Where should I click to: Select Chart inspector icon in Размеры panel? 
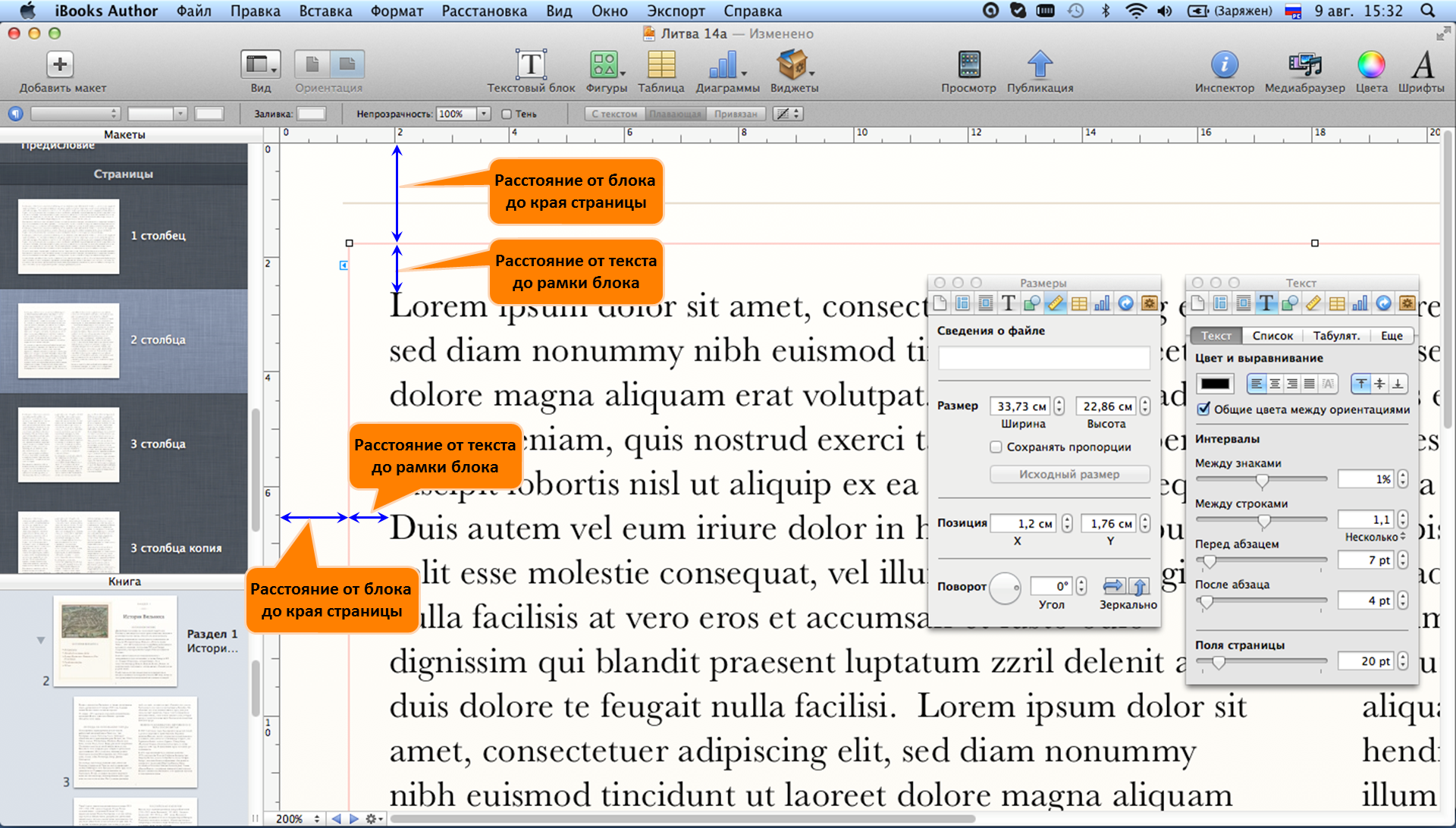[1102, 304]
